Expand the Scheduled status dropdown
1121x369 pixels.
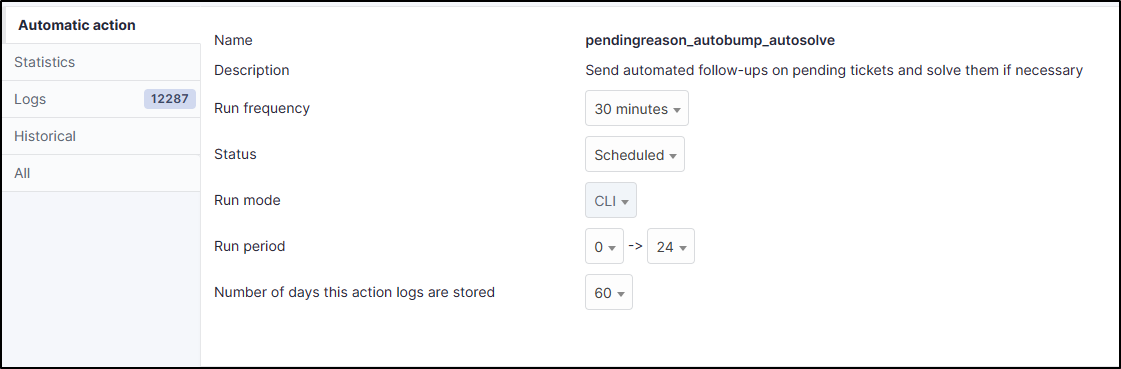635,154
